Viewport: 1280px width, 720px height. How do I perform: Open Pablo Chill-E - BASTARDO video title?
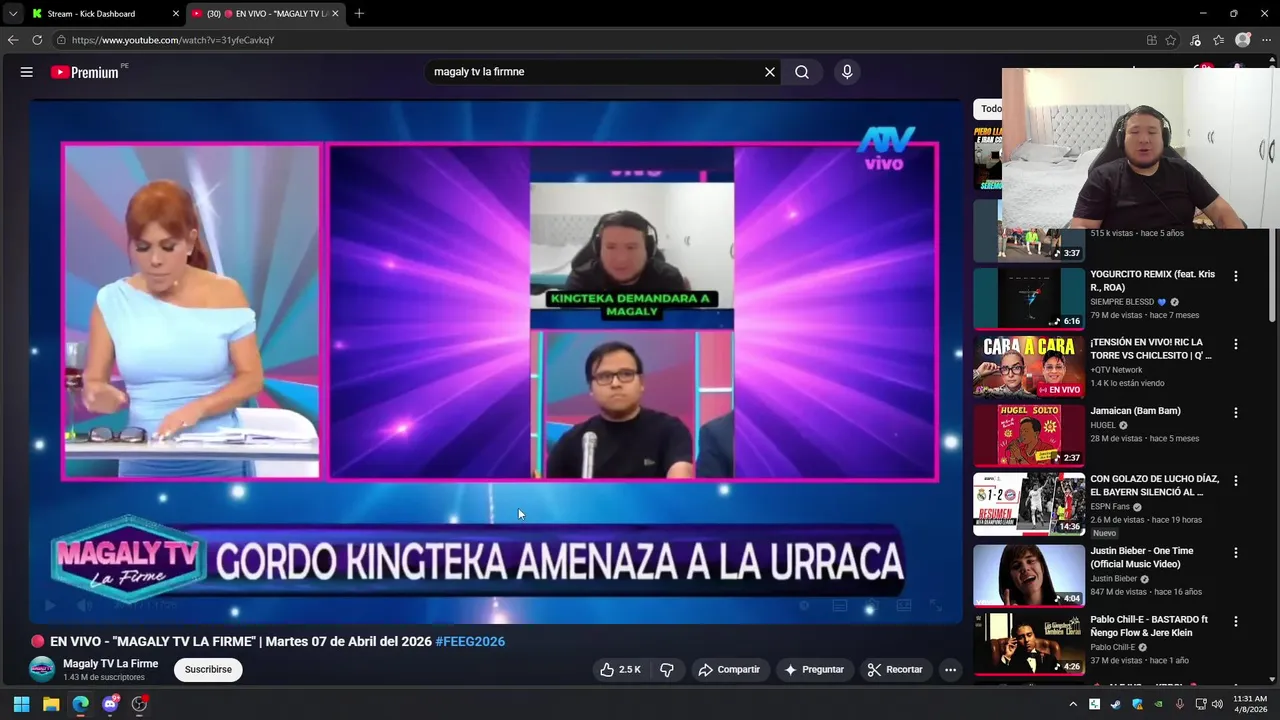point(1150,626)
